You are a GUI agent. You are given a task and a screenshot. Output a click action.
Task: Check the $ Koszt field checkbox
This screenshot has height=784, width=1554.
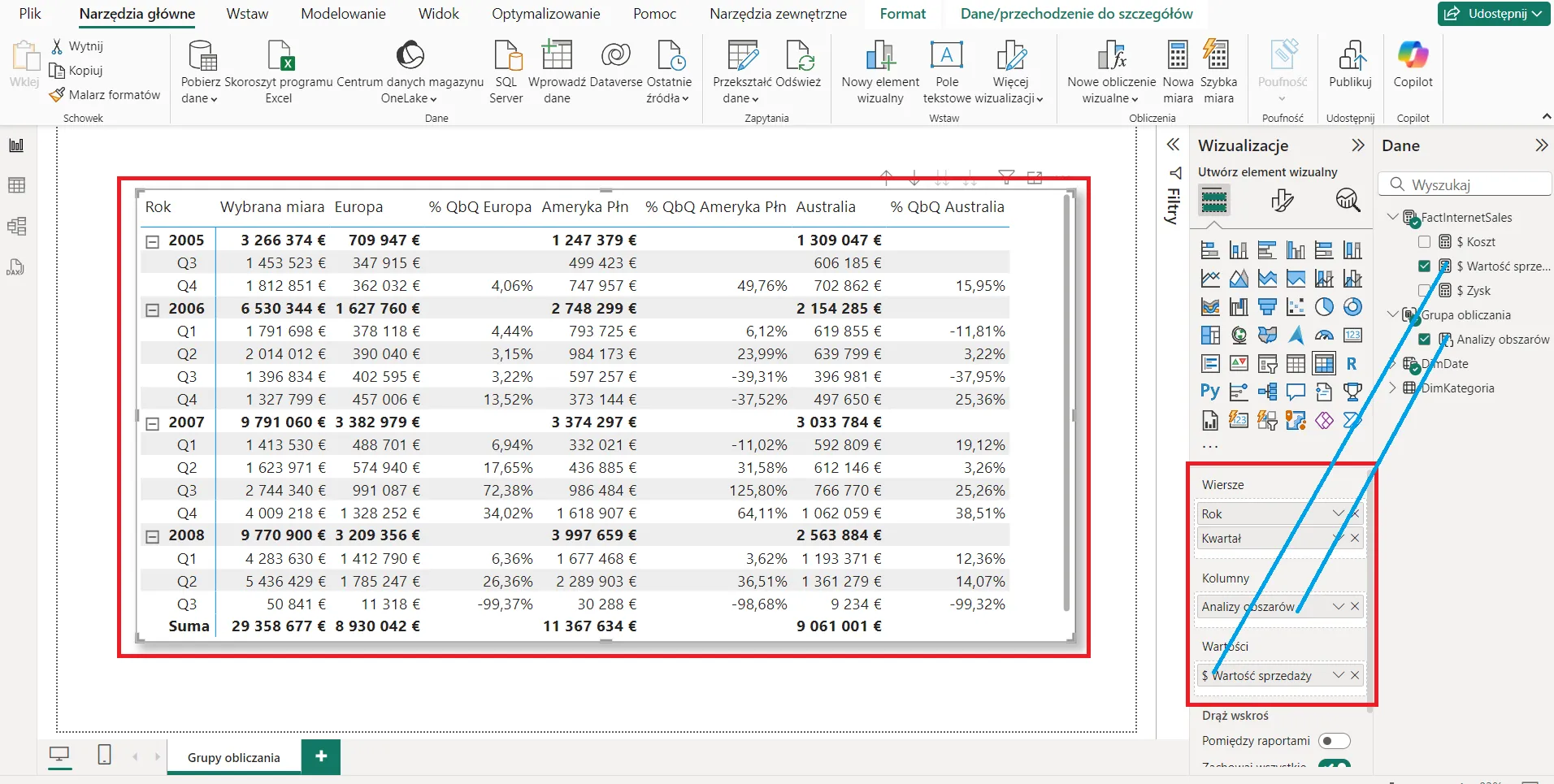[x=1424, y=242]
